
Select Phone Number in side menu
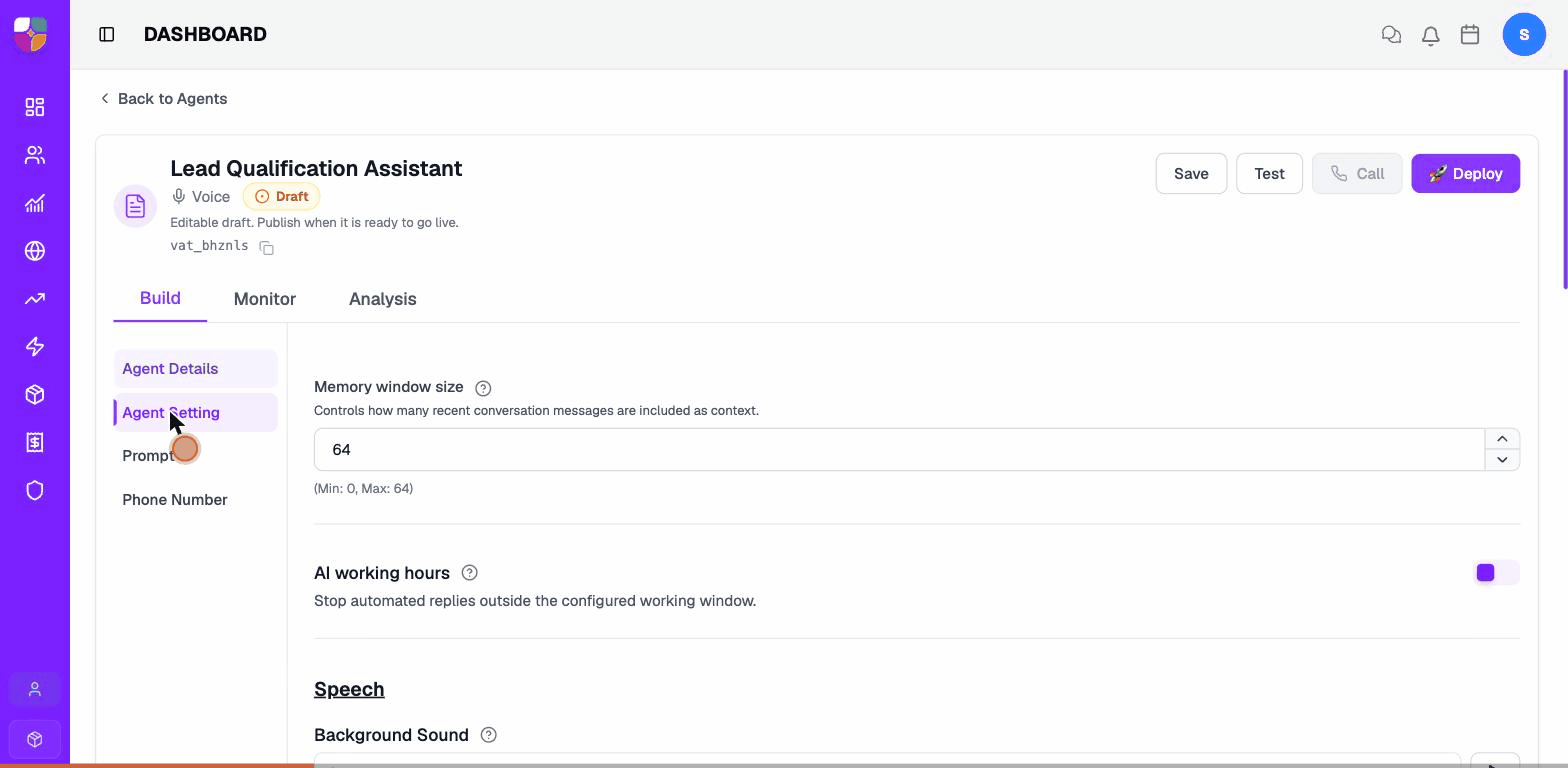tap(195, 500)
